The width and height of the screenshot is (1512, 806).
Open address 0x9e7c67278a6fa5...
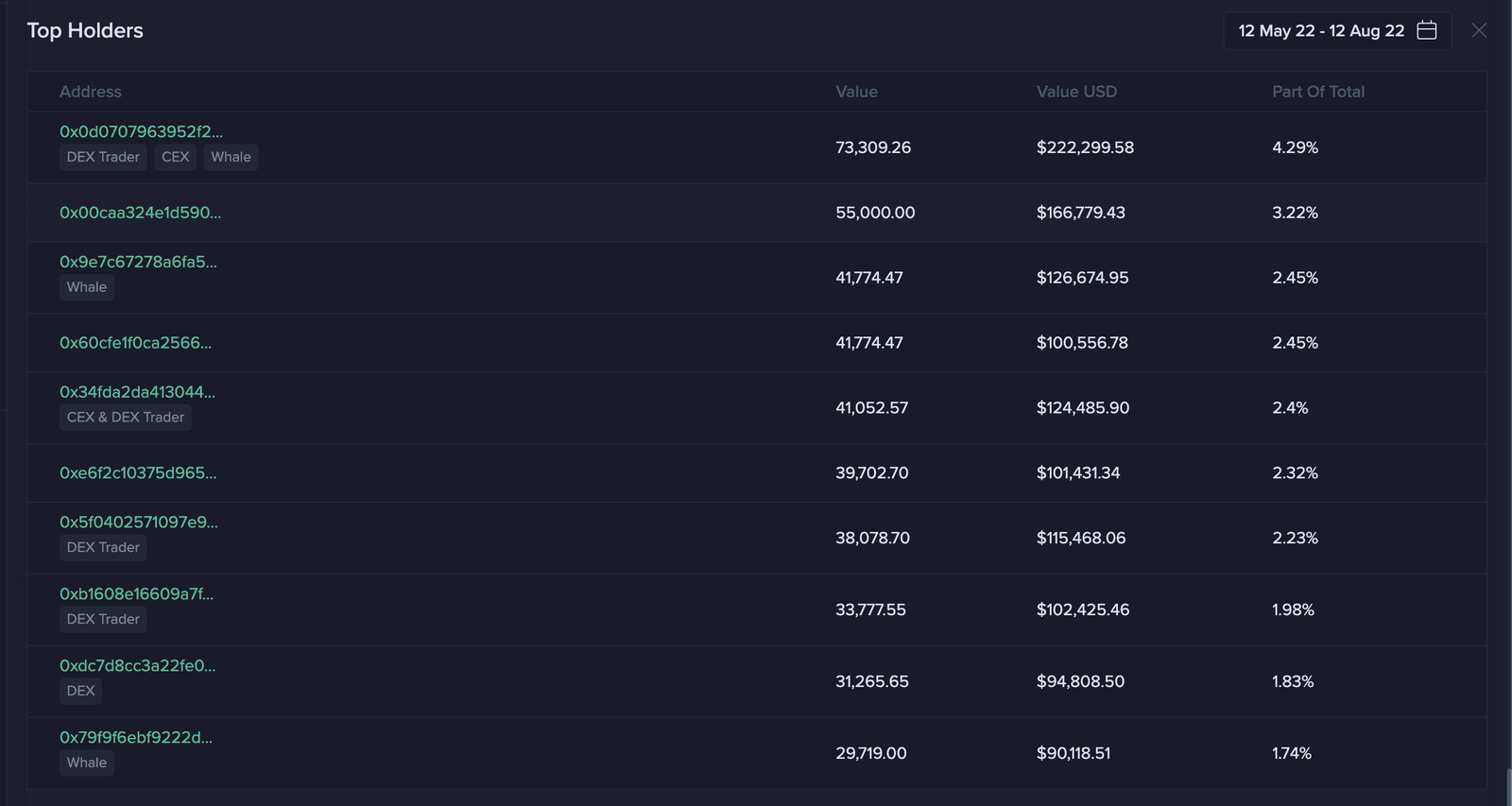(x=138, y=262)
